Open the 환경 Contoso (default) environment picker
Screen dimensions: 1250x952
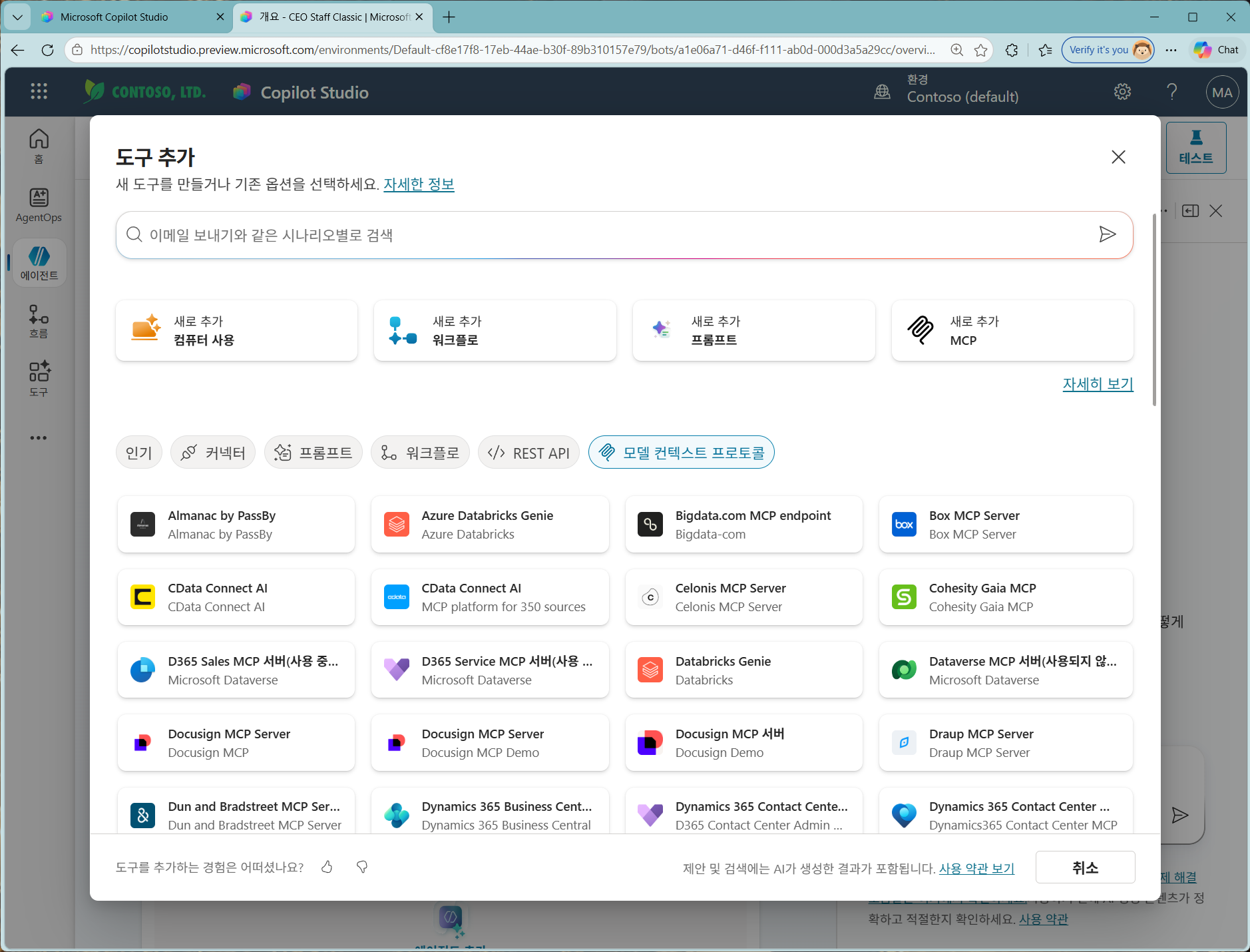pyautogui.click(x=946, y=90)
